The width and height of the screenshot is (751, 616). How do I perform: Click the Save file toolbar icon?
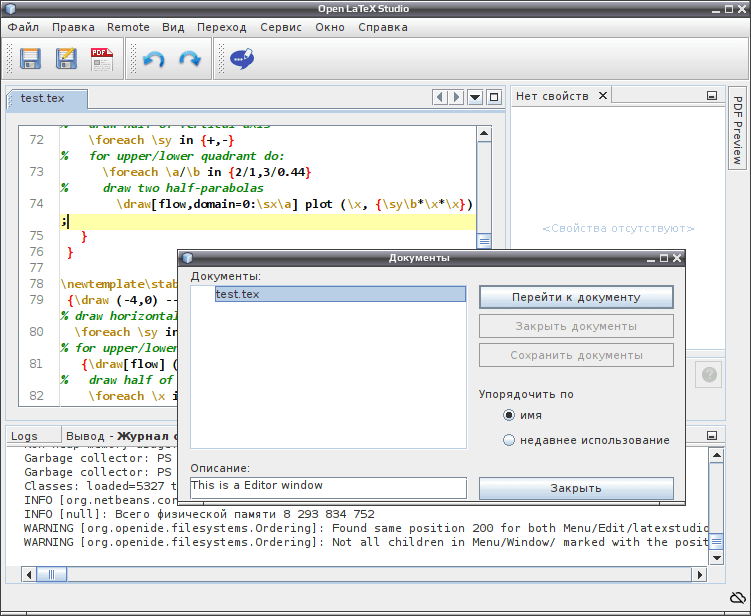pyautogui.click(x=30, y=59)
